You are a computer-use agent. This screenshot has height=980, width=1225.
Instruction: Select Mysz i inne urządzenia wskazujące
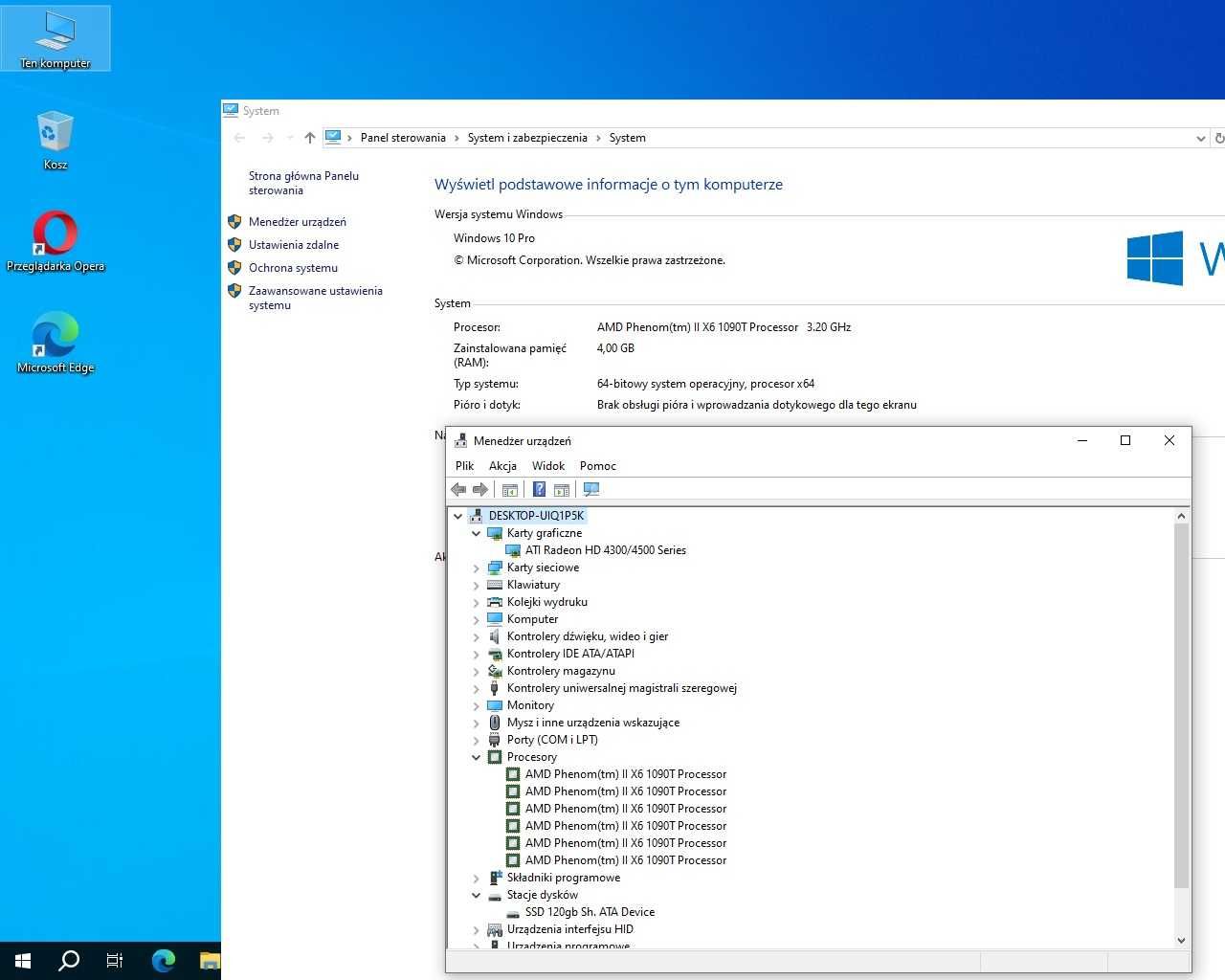(x=592, y=723)
